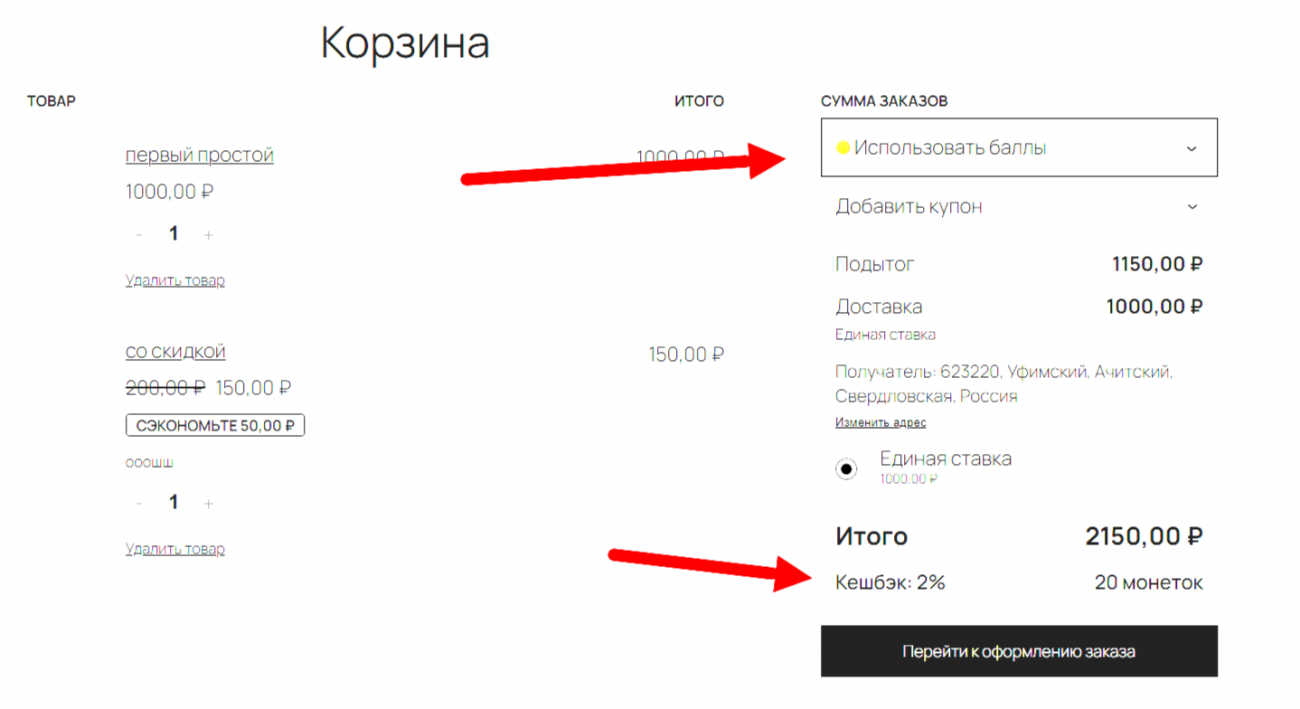Decrease quantity of "первый простой" item

coord(138,234)
